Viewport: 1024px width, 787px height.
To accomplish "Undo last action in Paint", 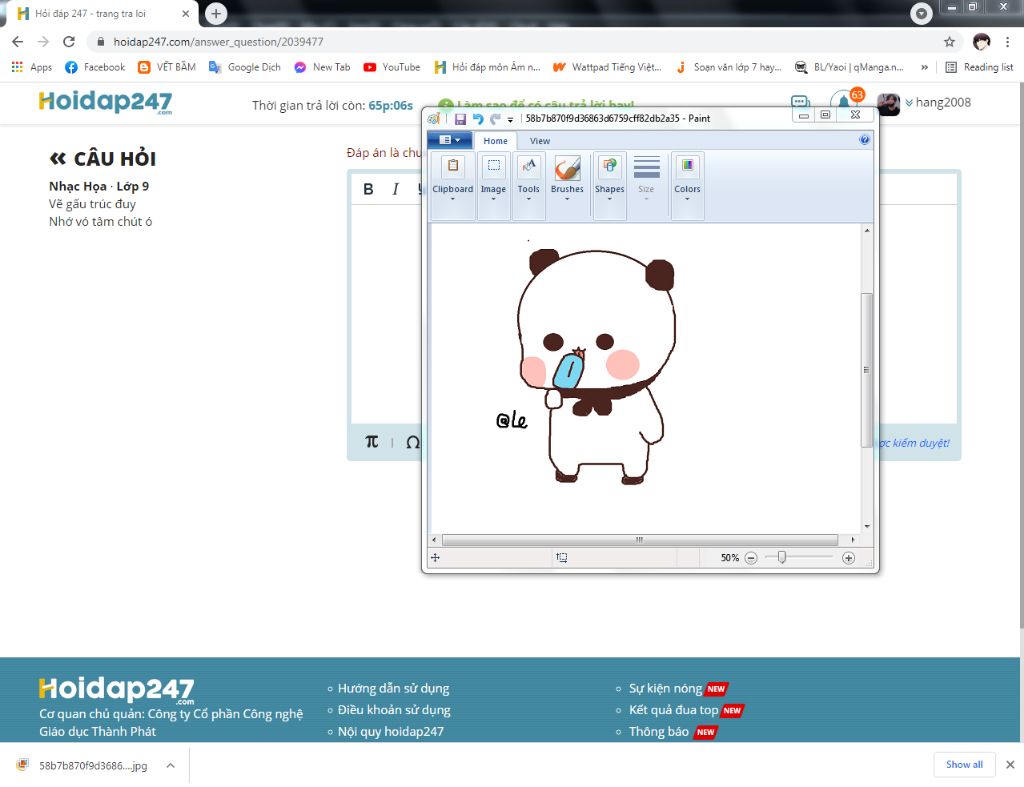I will 478,119.
